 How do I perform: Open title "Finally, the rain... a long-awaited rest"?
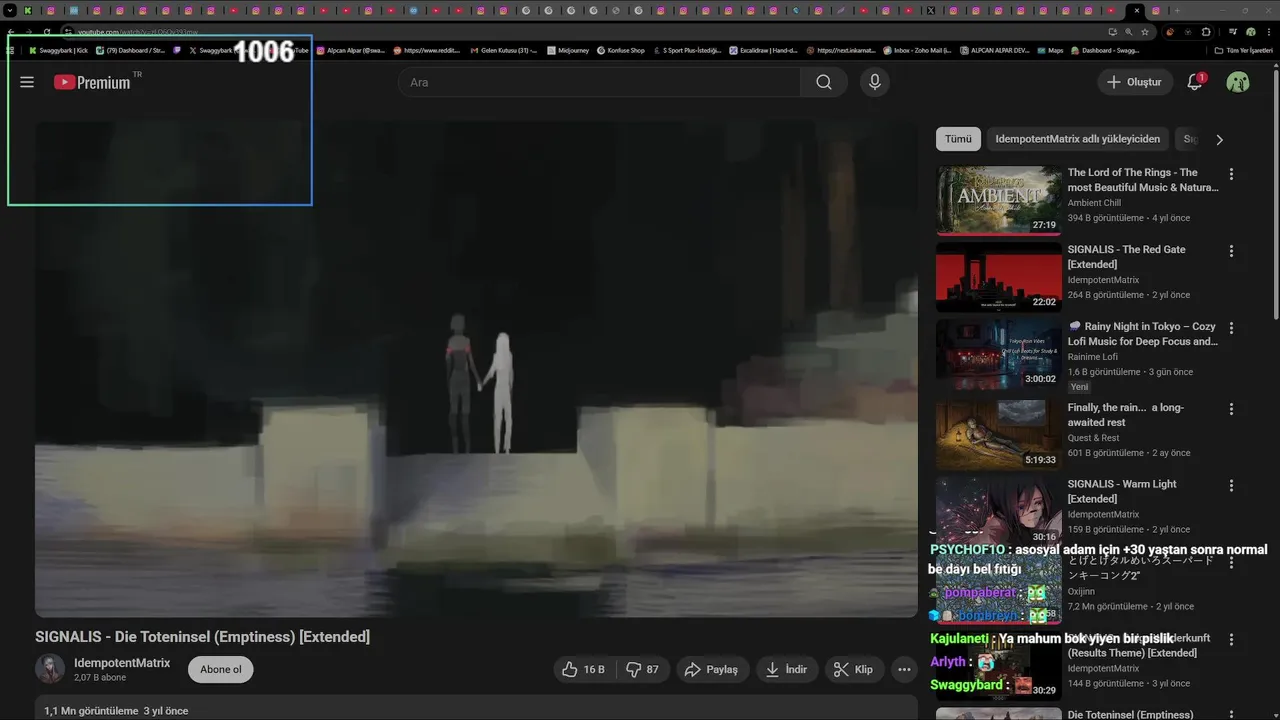1125,415
